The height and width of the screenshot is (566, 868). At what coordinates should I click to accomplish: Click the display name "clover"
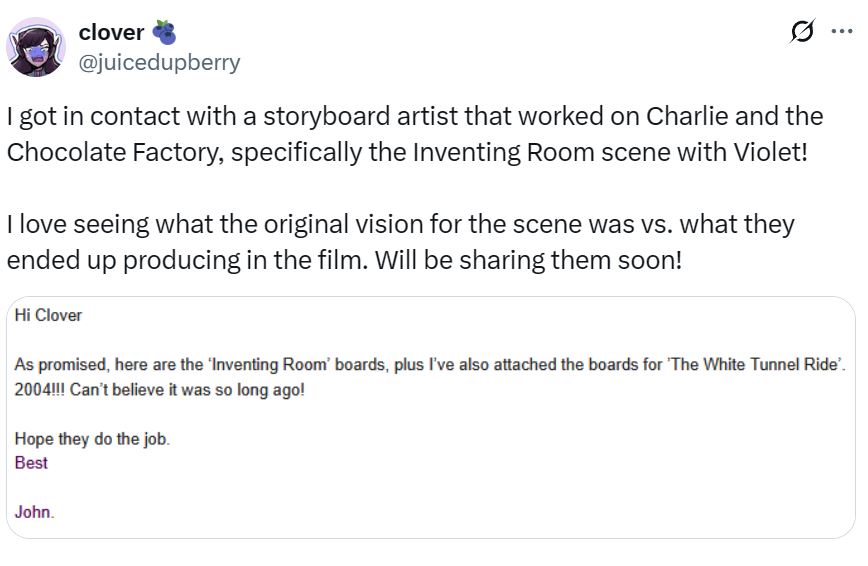pyautogui.click(x=111, y=32)
